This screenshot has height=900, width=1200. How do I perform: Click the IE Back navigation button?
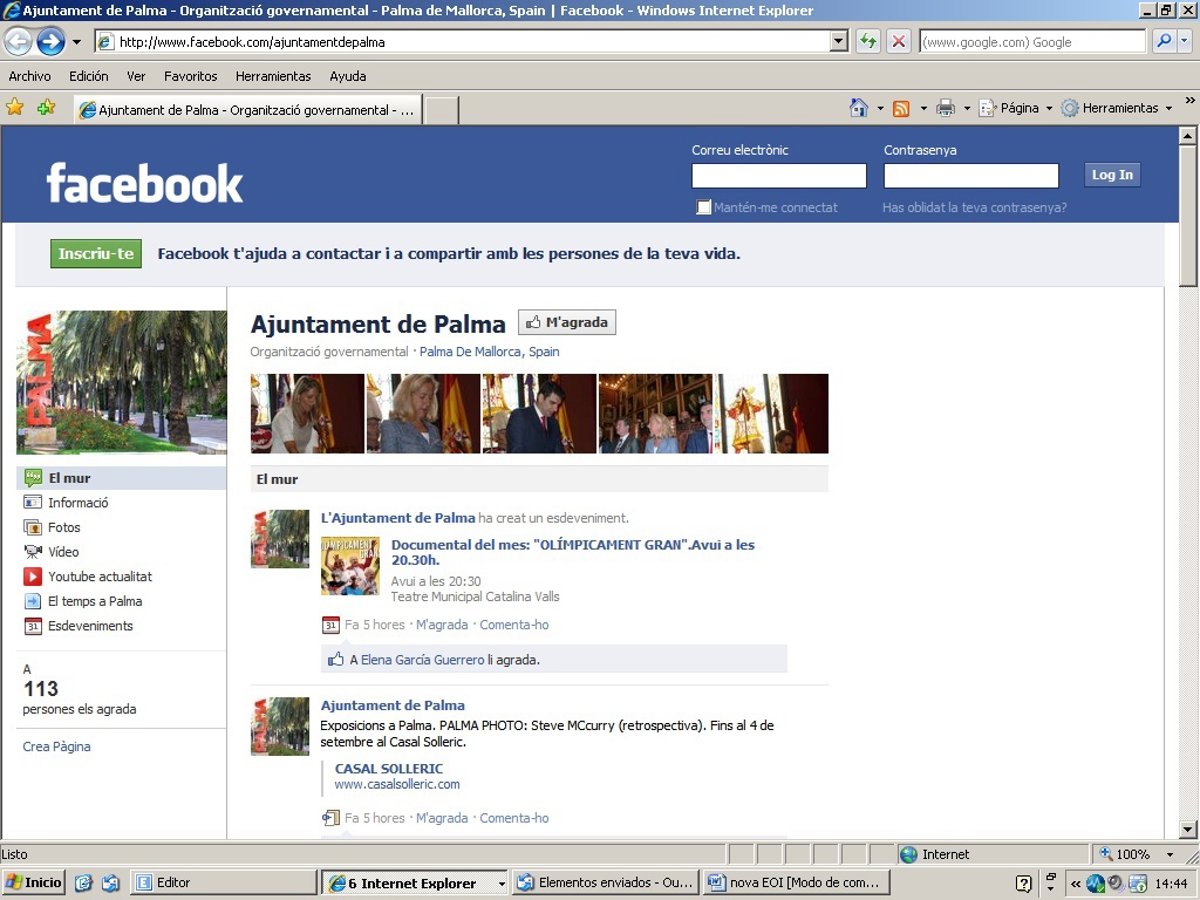coord(18,42)
